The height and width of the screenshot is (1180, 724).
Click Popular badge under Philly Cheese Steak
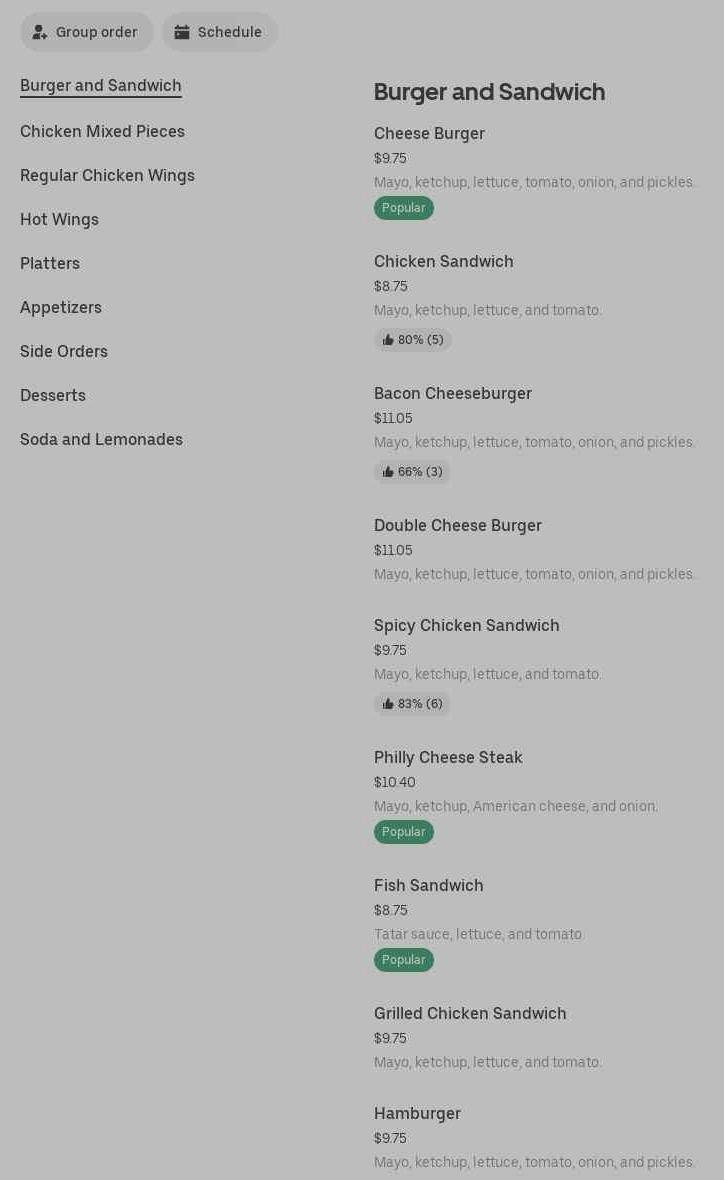click(x=403, y=832)
